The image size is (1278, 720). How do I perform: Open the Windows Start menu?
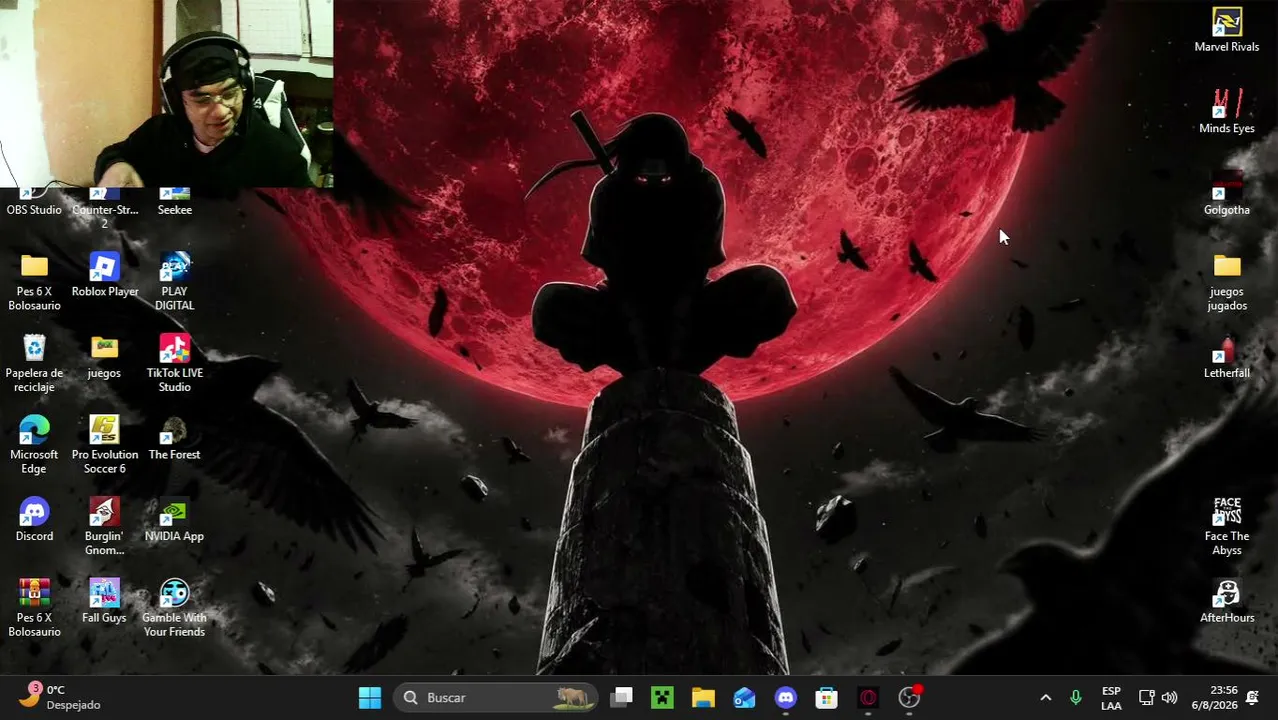[370, 698]
